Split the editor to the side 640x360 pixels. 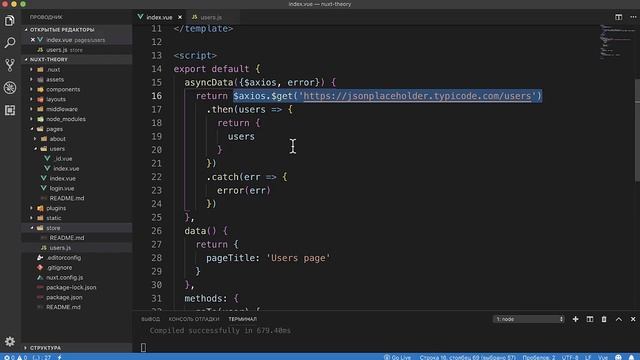pyautogui.click(x=618, y=17)
